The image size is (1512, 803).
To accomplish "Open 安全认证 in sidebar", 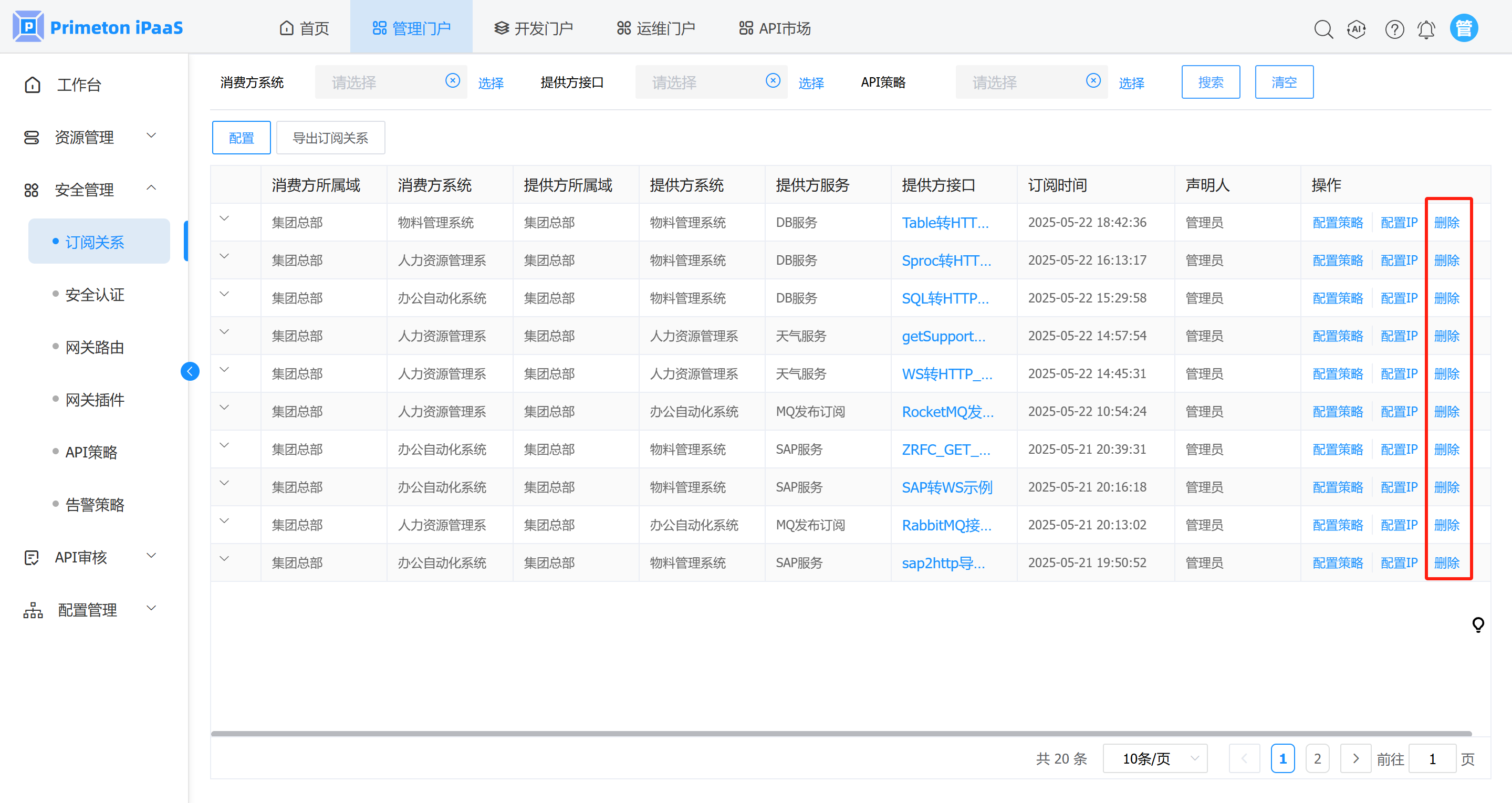I will [x=95, y=295].
